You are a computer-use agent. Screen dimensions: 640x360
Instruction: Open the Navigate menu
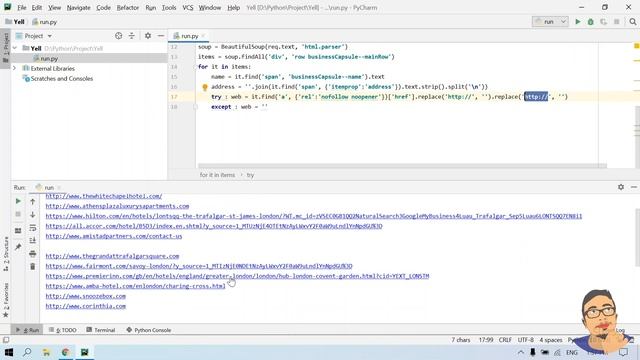pyautogui.click(x=78, y=7)
